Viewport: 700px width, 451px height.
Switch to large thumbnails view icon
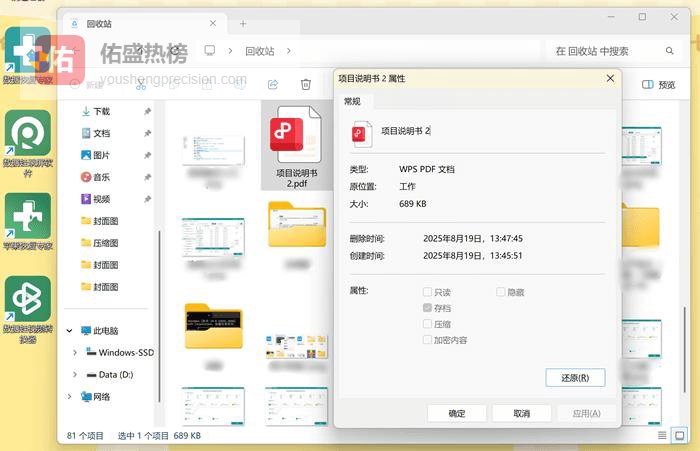click(x=680, y=436)
